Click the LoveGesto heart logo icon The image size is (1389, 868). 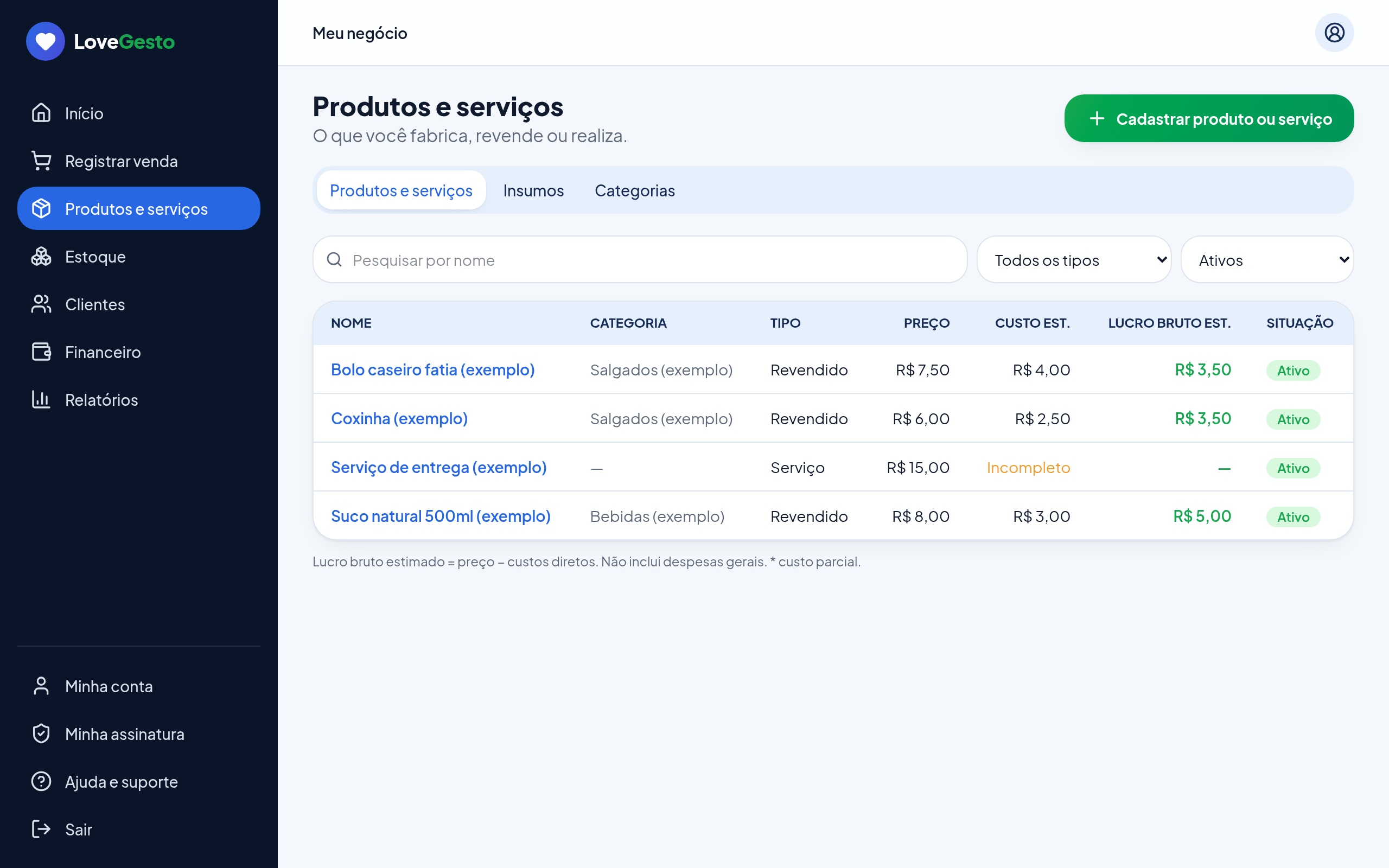click(x=46, y=41)
